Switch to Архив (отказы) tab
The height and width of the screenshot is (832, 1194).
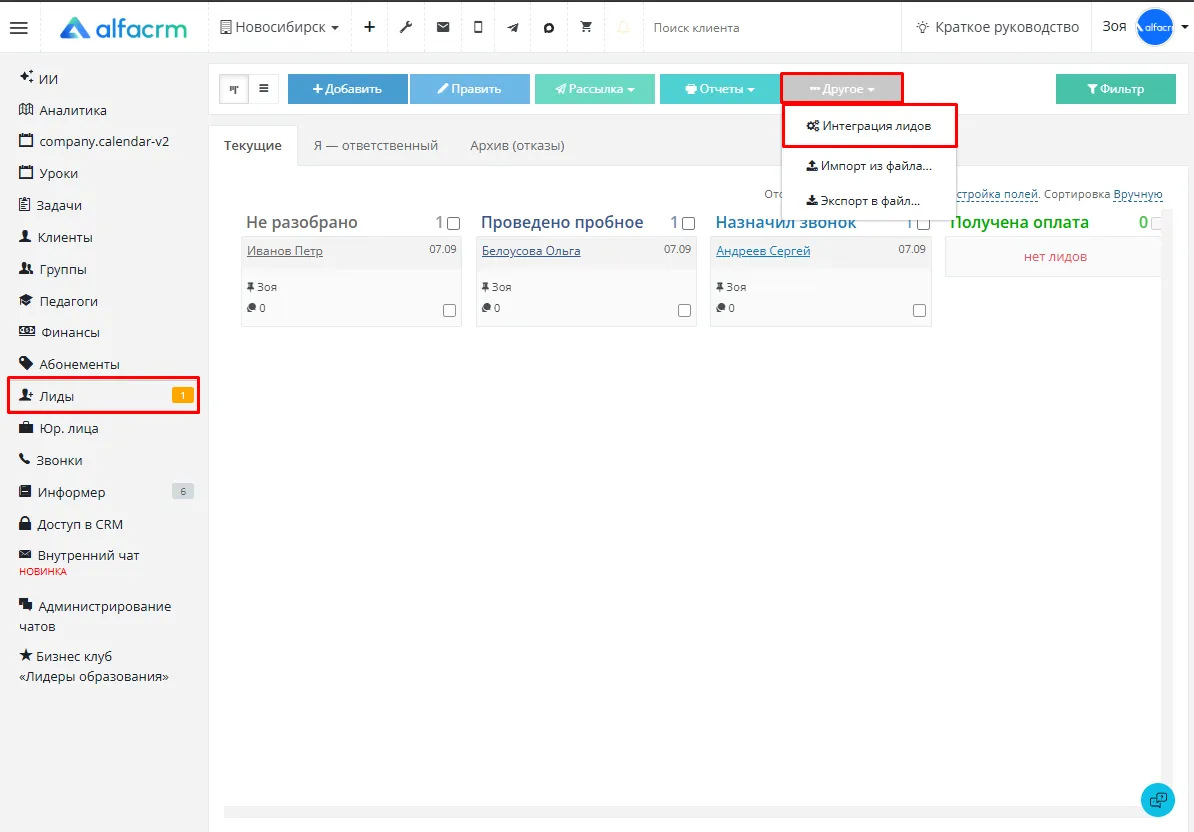point(517,145)
